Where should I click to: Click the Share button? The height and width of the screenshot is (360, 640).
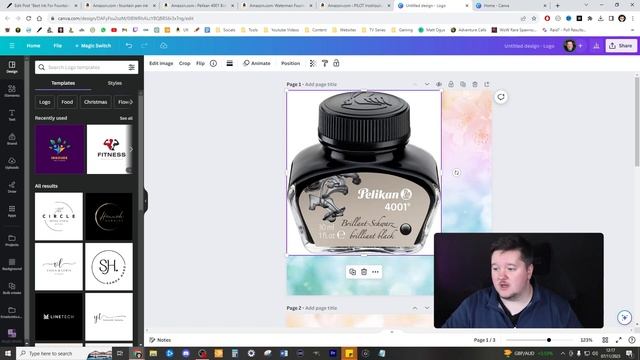pos(621,46)
